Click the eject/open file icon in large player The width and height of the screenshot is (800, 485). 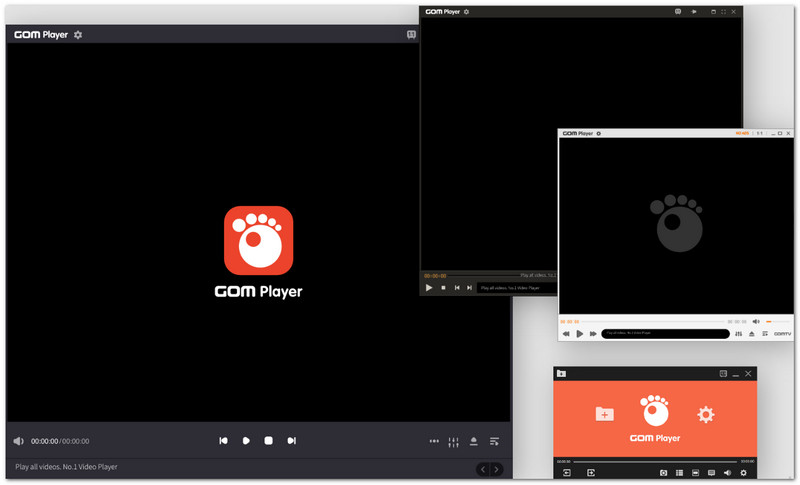tap(473, 441)
